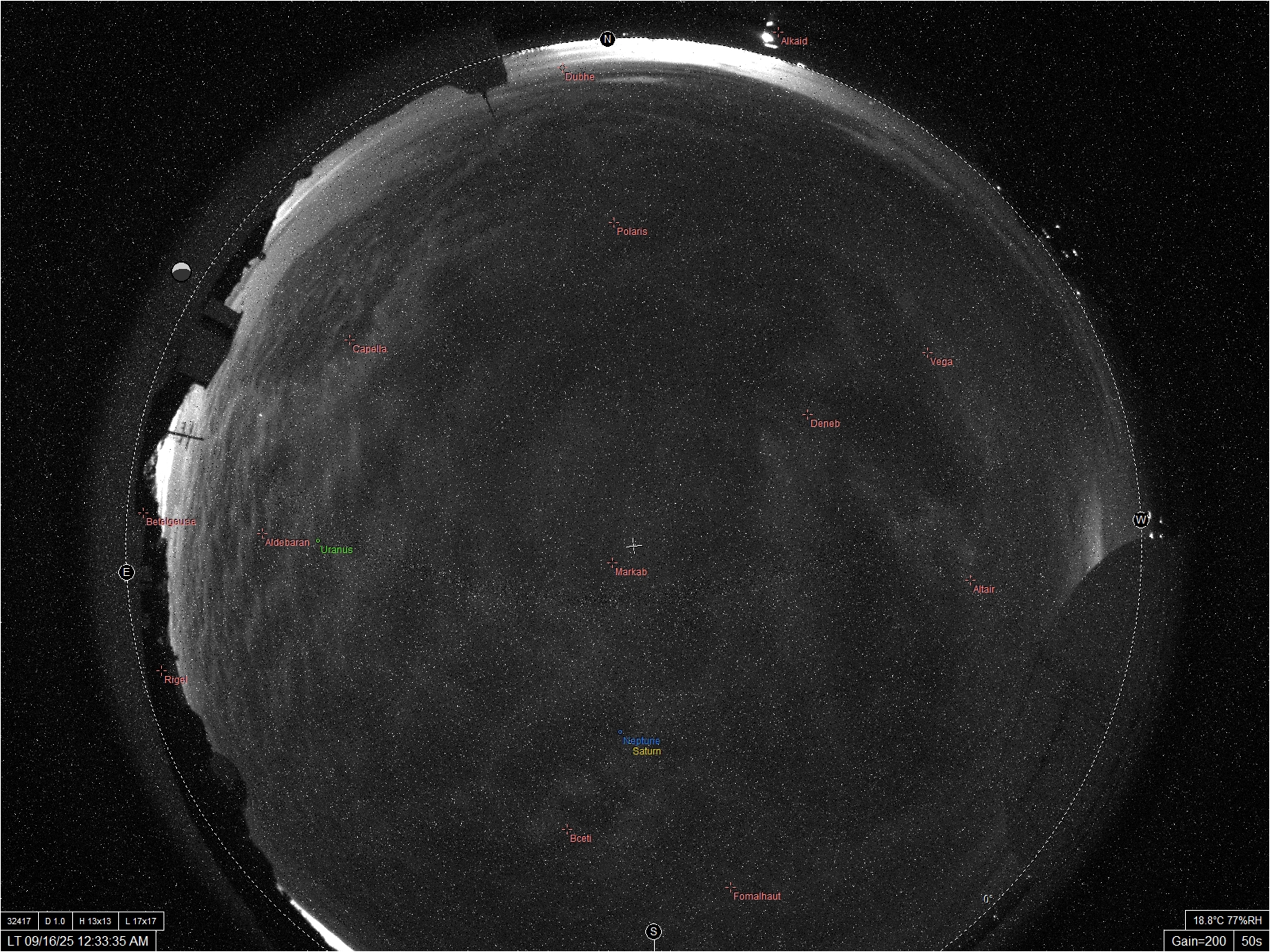Select the Alkaid star label
Screen dimensions: 1270x952
coord(794,41)
